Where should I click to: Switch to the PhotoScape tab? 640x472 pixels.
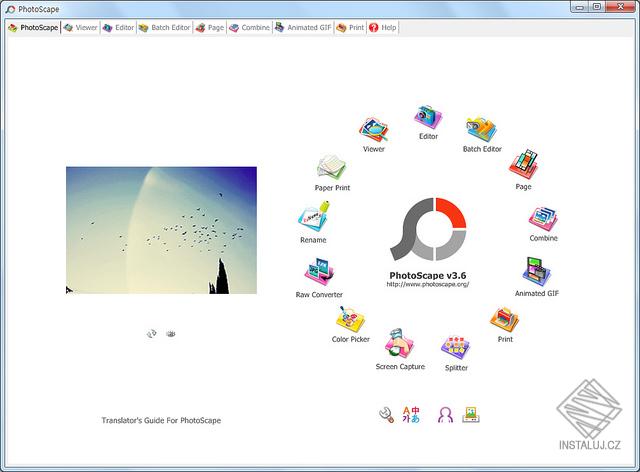click(x=33, y=28)
